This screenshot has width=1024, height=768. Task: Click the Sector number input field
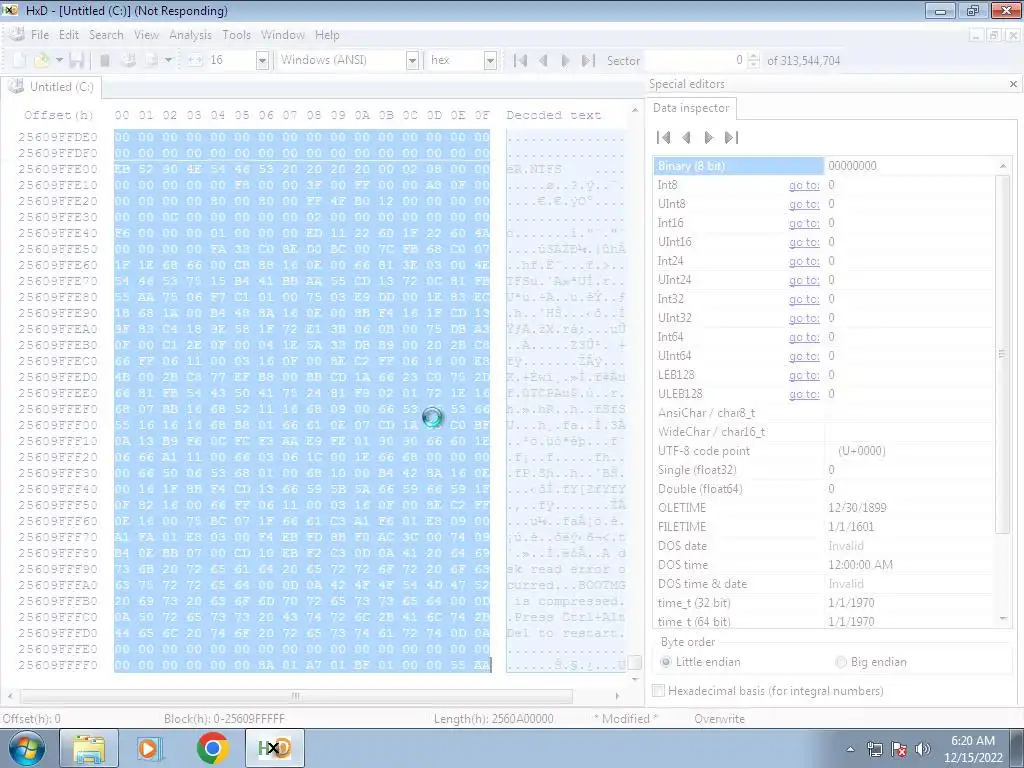click(695, 60)
